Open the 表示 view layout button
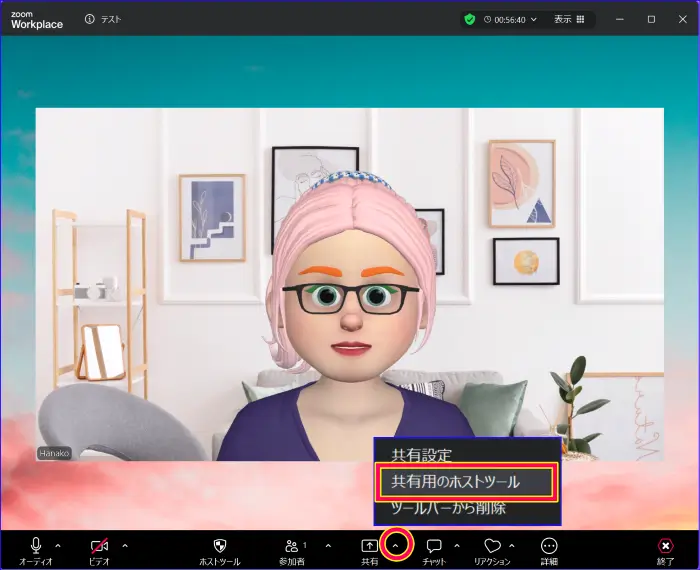Image resolution: width=700 pixels, height=570 pixels. (x=569, y=19)
